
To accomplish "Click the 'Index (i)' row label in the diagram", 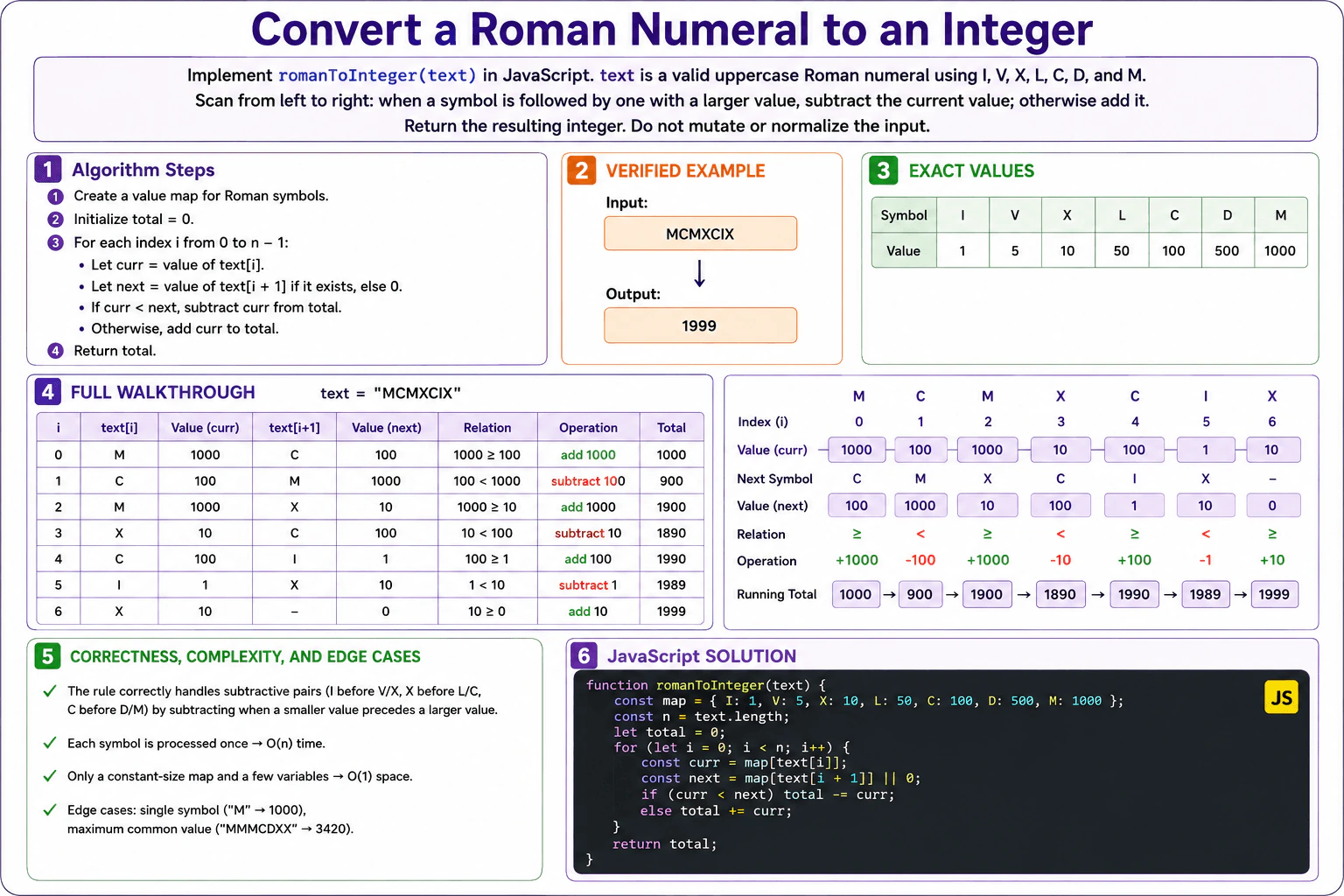I will (763, 422).
